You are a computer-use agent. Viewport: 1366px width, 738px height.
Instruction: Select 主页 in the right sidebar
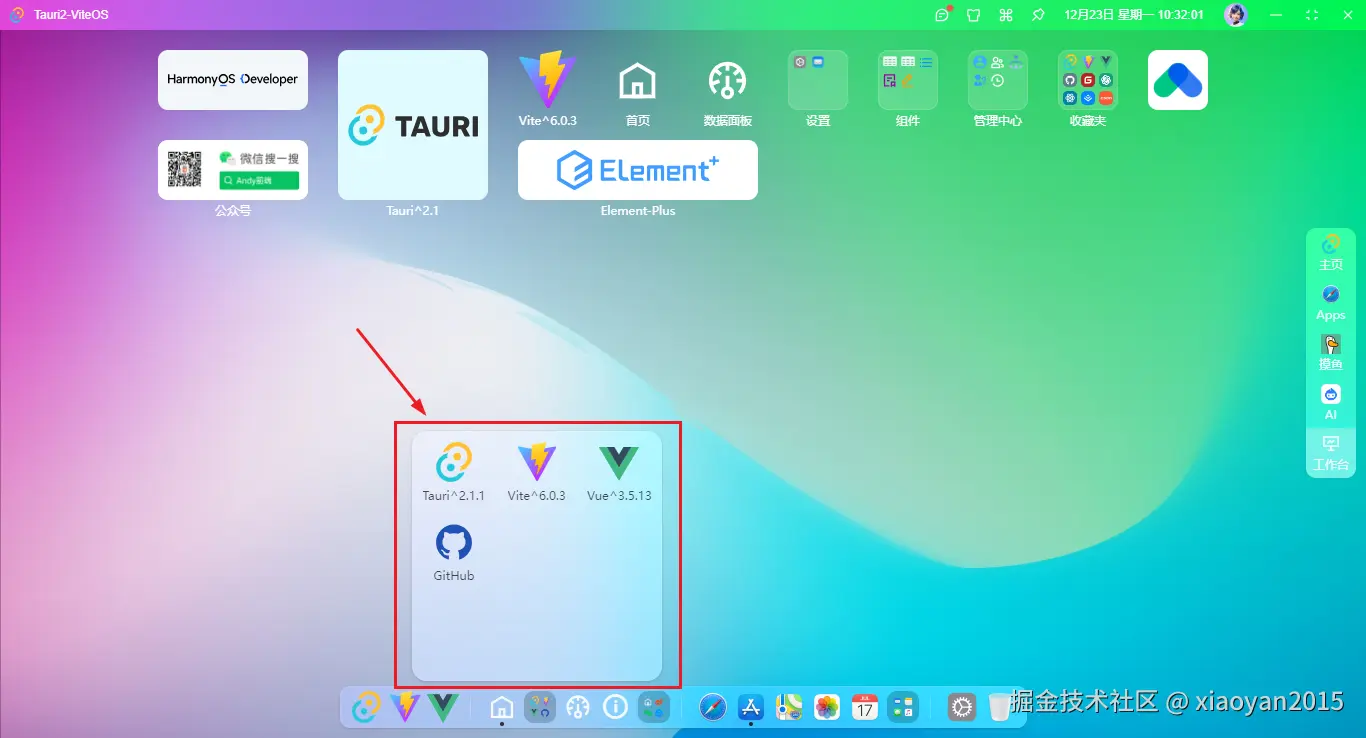point(1331,253)
